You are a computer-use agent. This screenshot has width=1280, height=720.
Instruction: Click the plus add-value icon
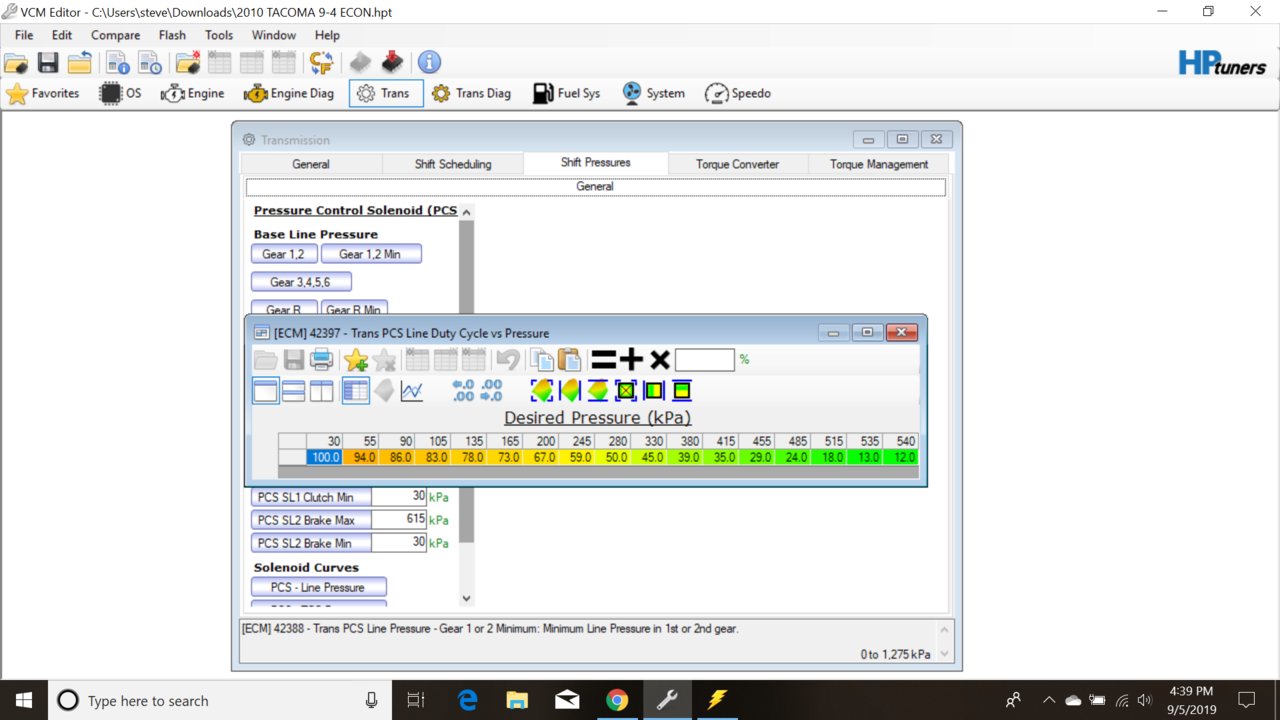pos(631,360)
